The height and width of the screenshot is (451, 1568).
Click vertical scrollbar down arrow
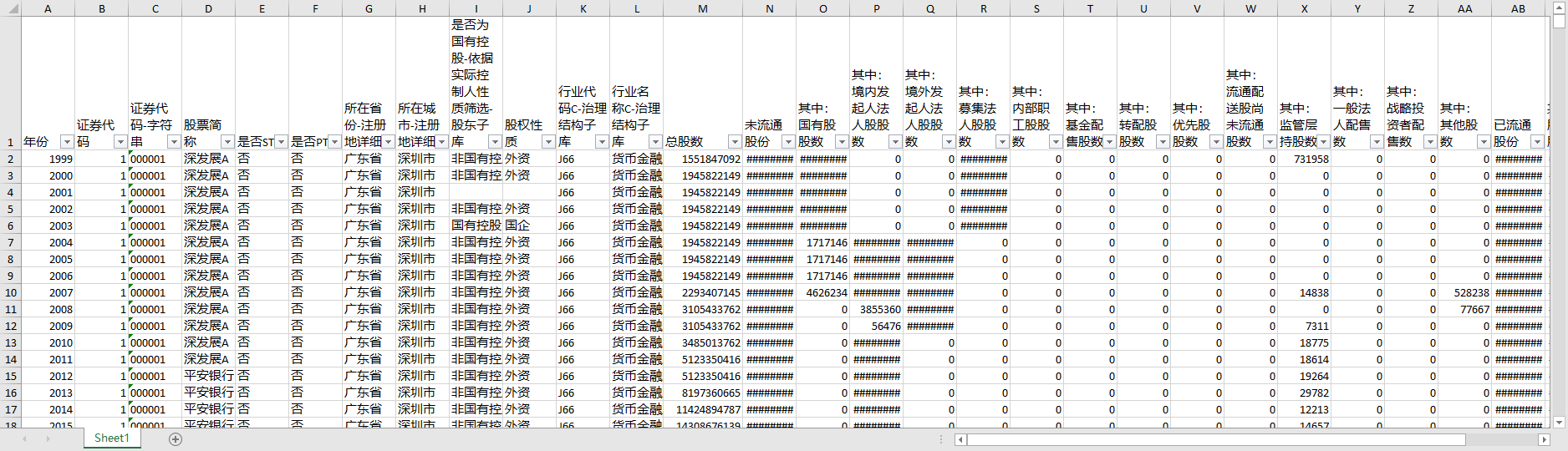pos(1559,423)
